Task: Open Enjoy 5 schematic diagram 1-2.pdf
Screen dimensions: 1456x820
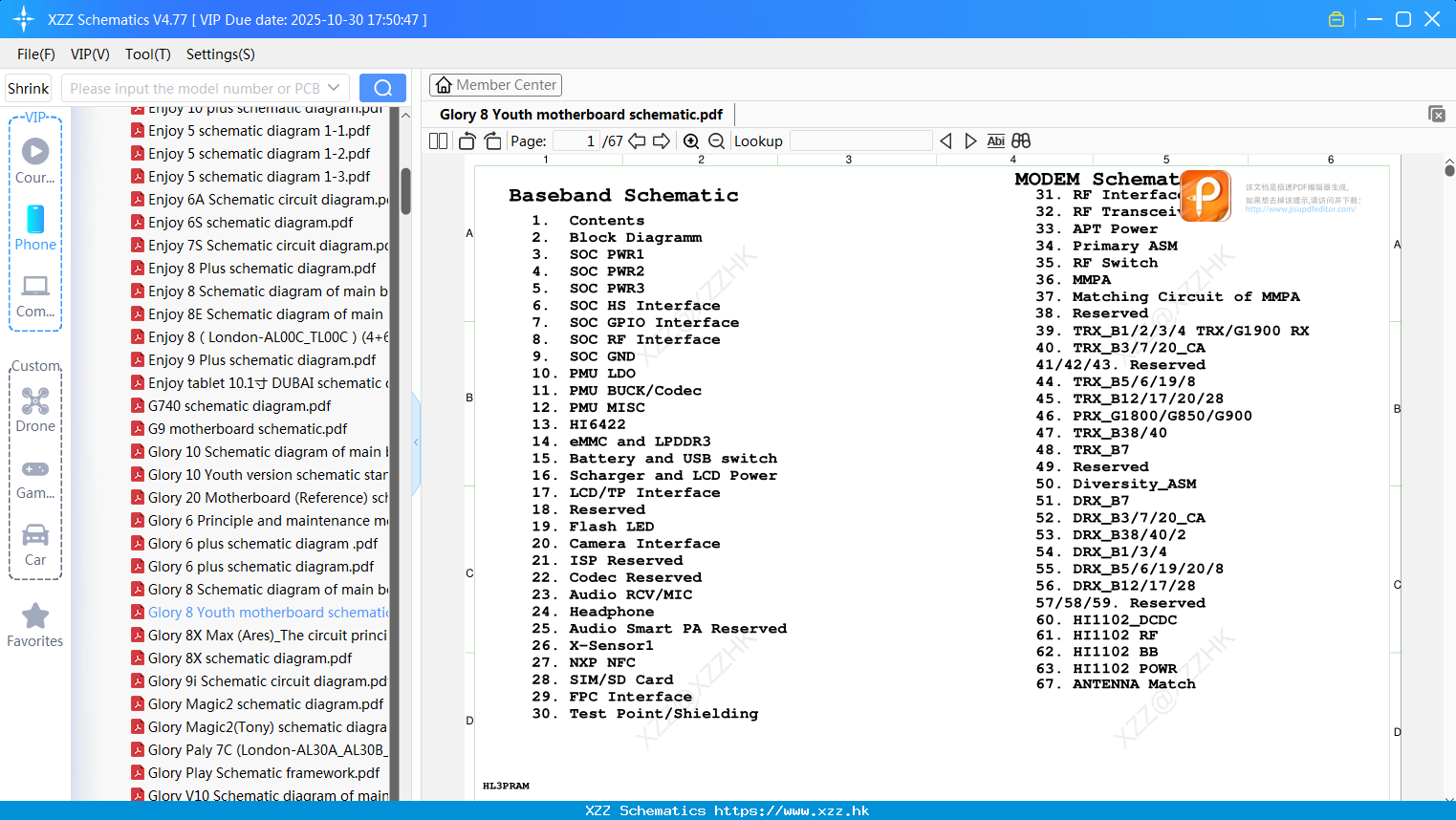Action: pyautogui.click(x=259, y=154)
